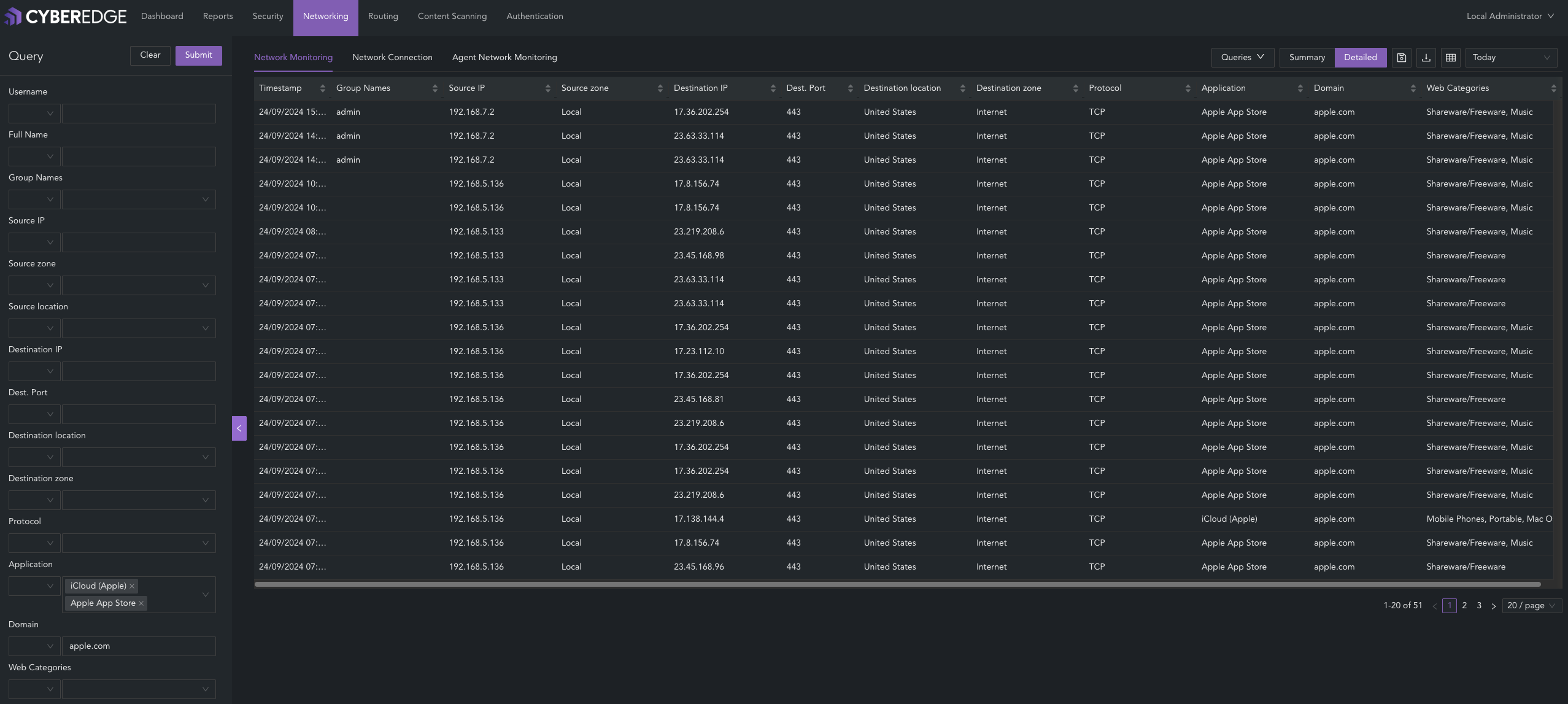Open the Reports menu
Viewport: 1568px width, 704px height.
(x=218, y=17)
